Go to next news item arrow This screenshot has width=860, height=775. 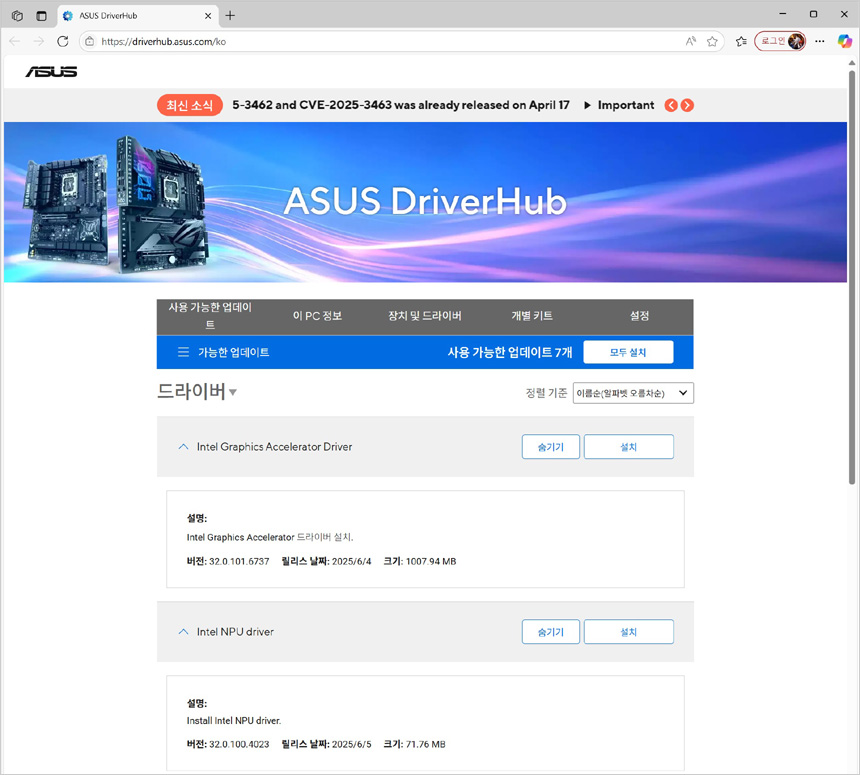point(687,105)
